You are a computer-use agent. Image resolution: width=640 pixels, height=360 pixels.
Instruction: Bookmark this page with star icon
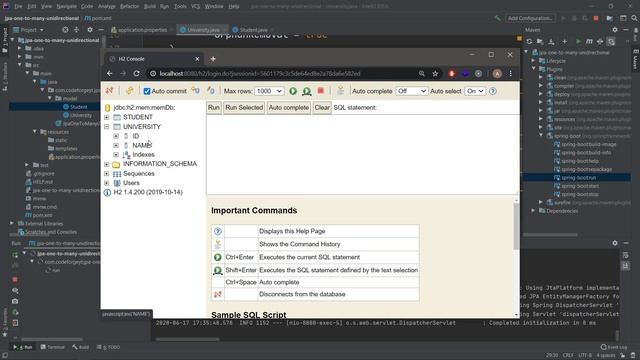coord(435,73)
